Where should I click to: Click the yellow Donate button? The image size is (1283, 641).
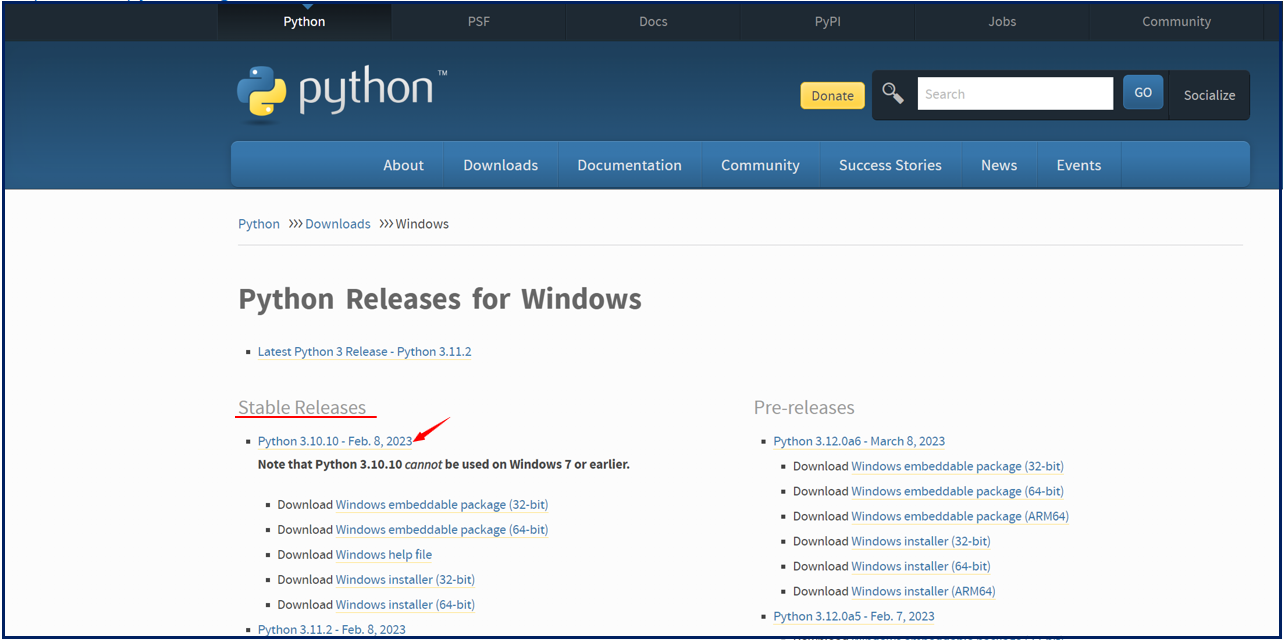coord(833,95)
